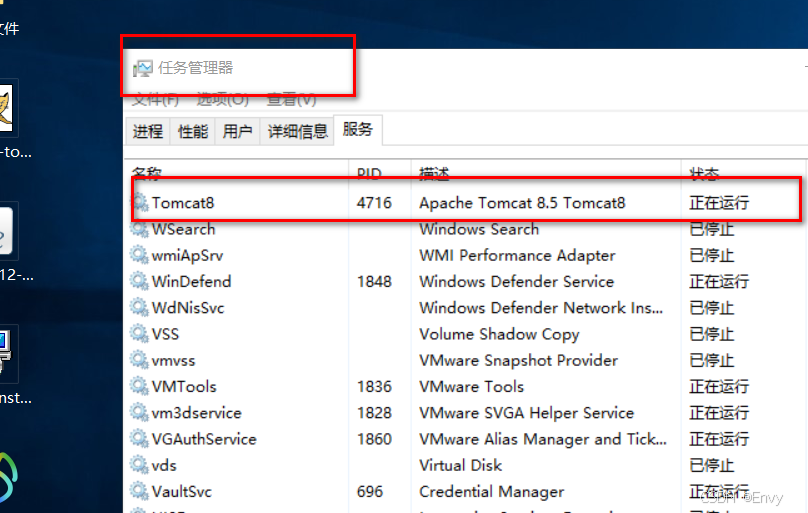808x513 pixels.
Task: Select the WinDefend service name
Action: (x=192, y=282)
